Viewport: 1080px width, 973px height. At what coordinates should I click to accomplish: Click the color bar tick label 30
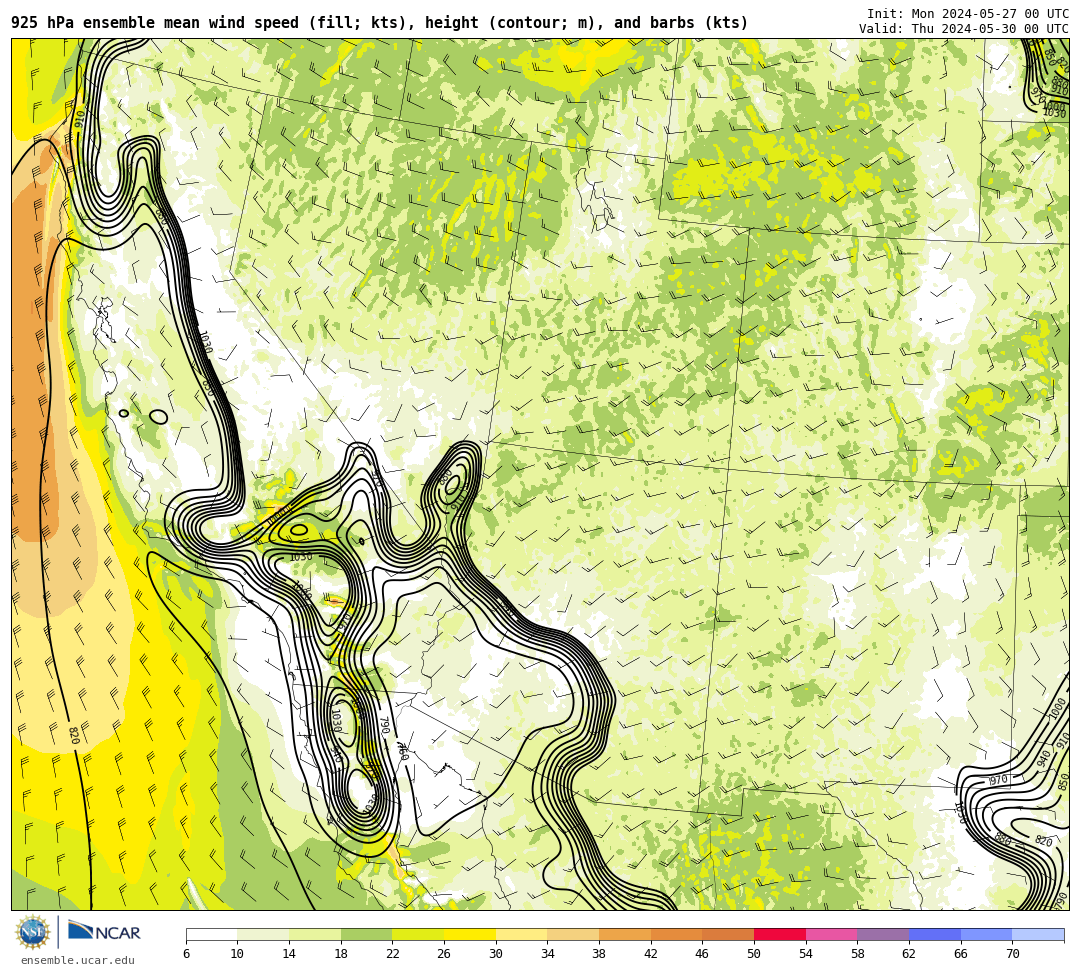point(496,954)
